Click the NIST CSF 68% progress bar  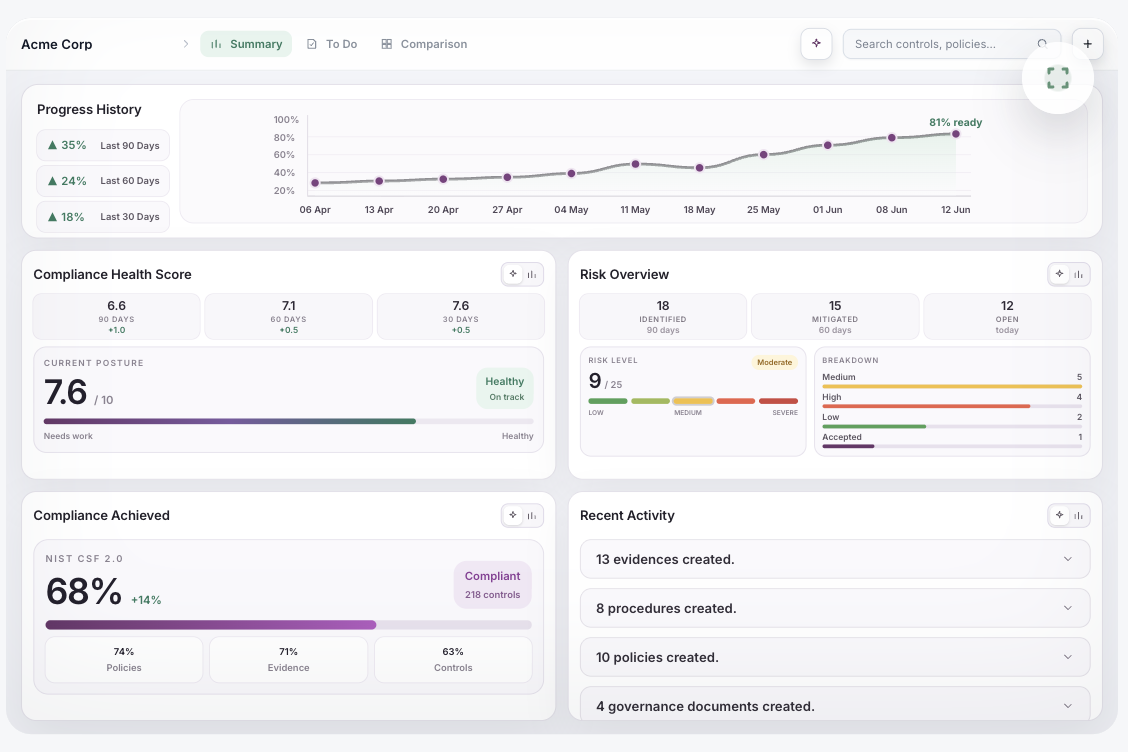[288, 625]
